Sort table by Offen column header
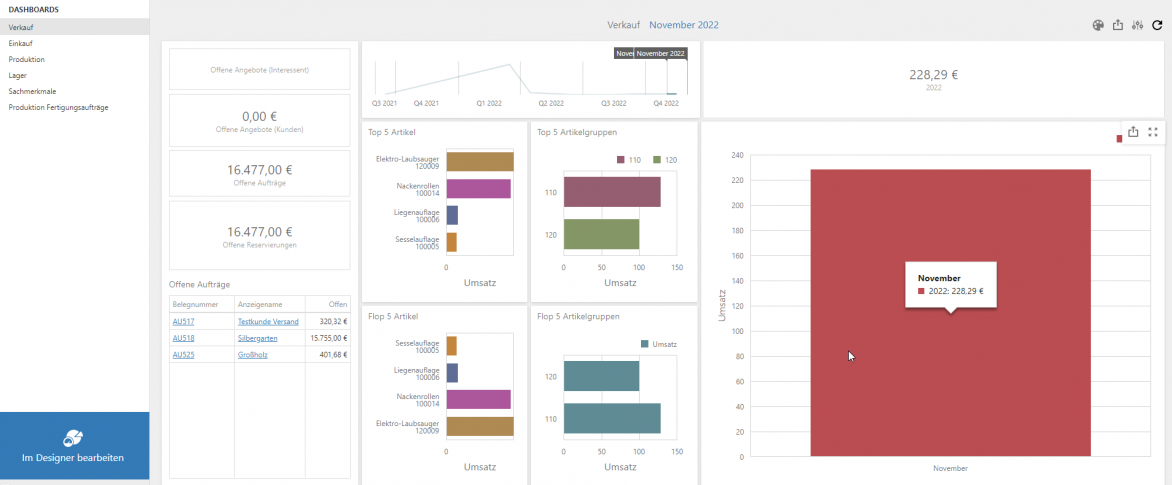 pyautogui.click(x=327, y=304)
